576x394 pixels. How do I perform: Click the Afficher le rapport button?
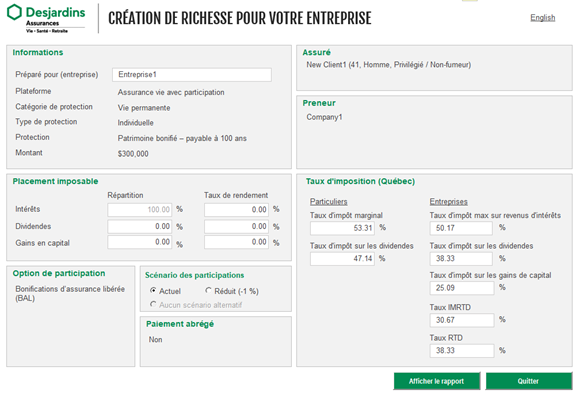pos(436,381)
